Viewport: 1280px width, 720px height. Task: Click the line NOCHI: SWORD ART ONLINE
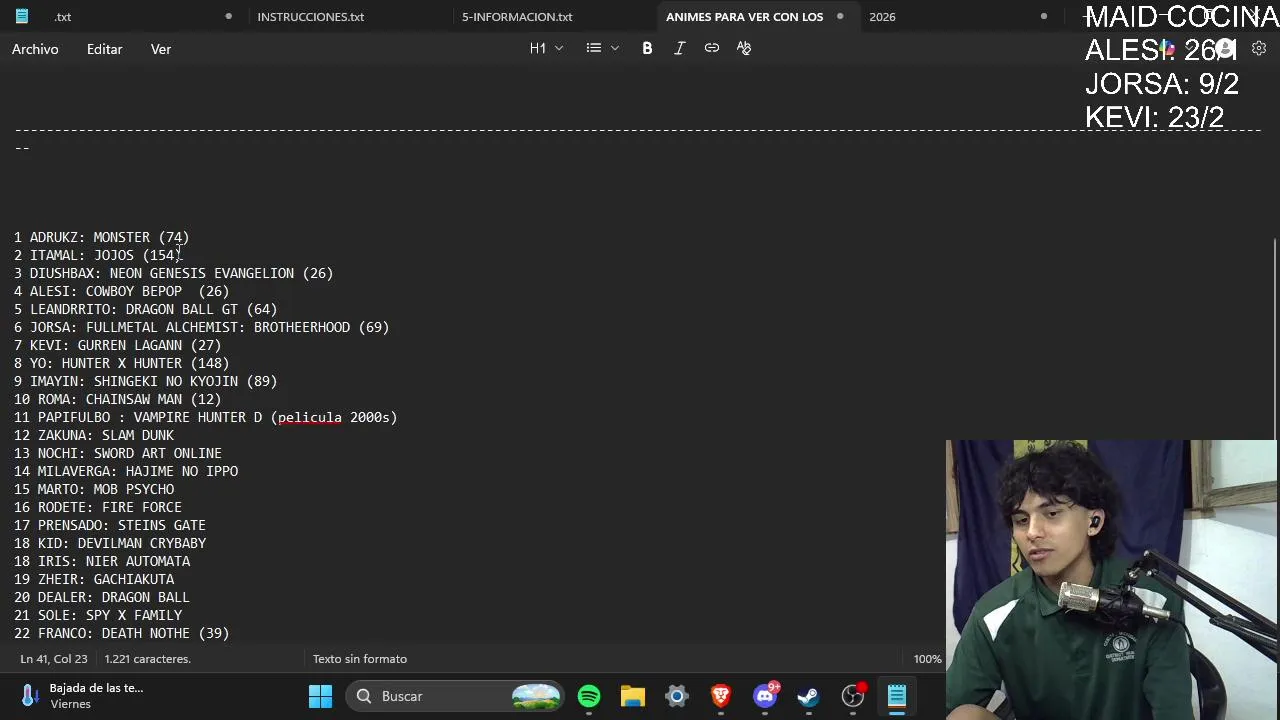(118, 453)
